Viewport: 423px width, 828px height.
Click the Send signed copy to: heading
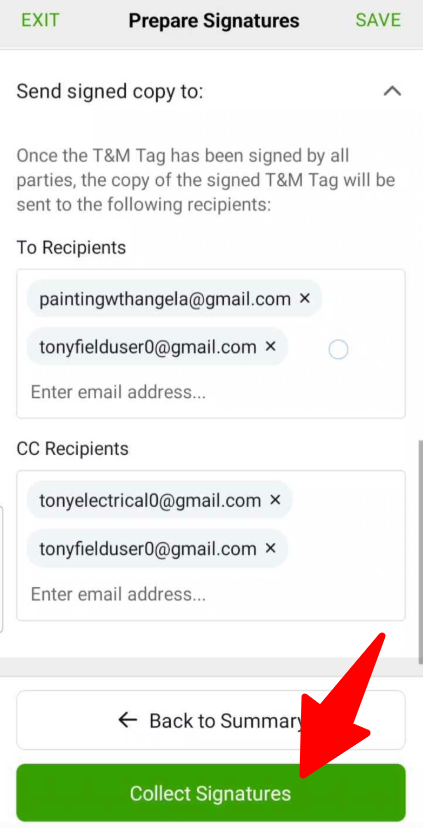(110, 92)
